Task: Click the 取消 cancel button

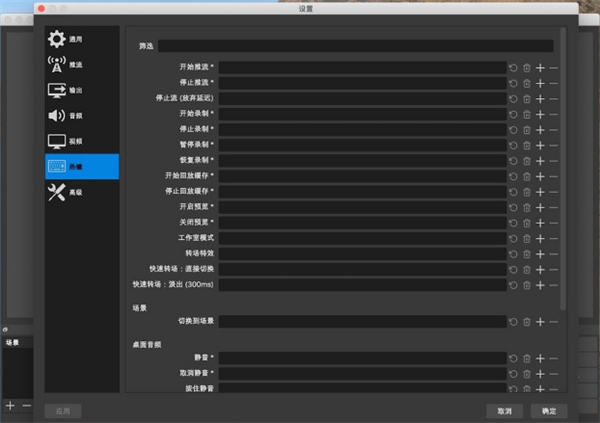Action: [x=505, y=411]
